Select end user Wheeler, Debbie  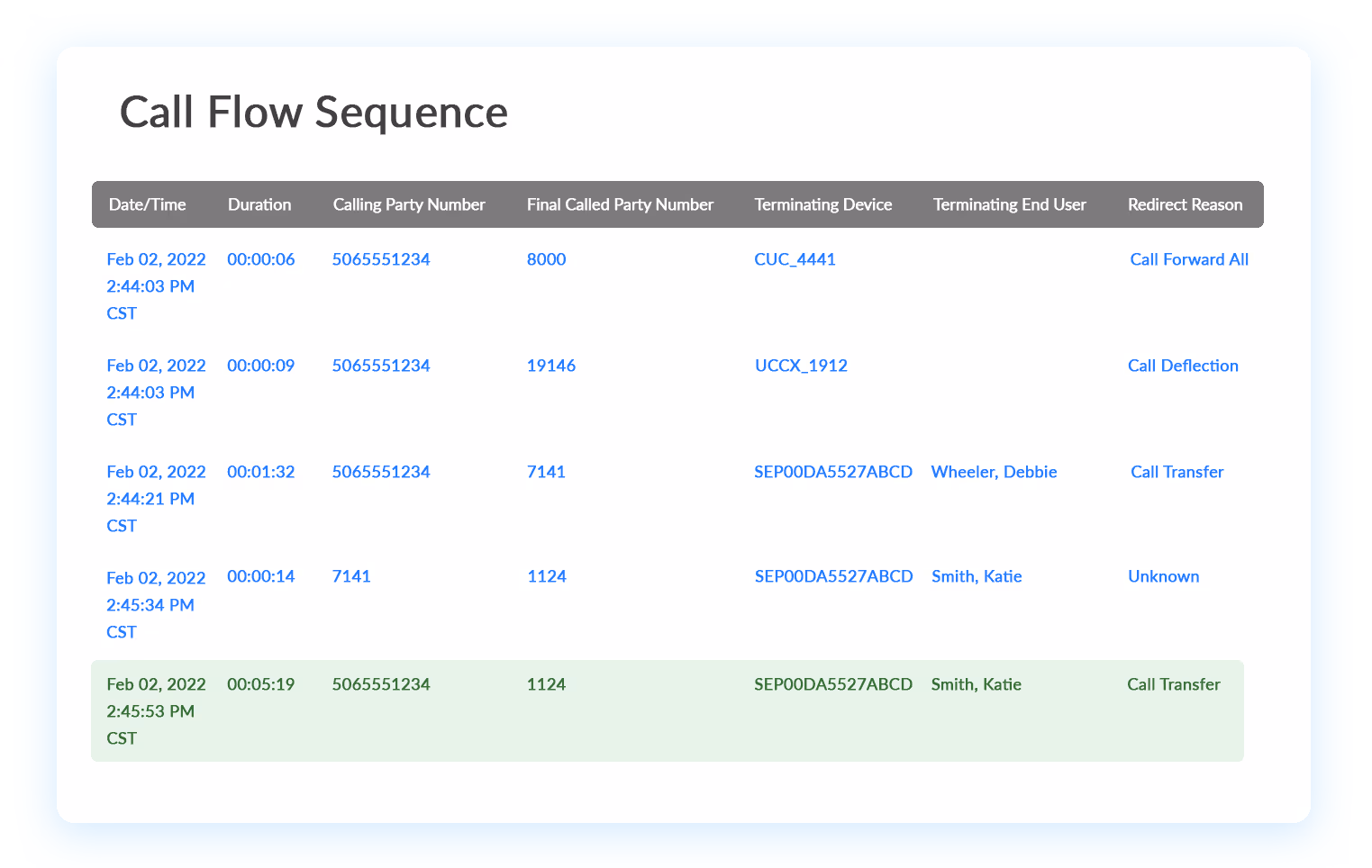point(994,472)
